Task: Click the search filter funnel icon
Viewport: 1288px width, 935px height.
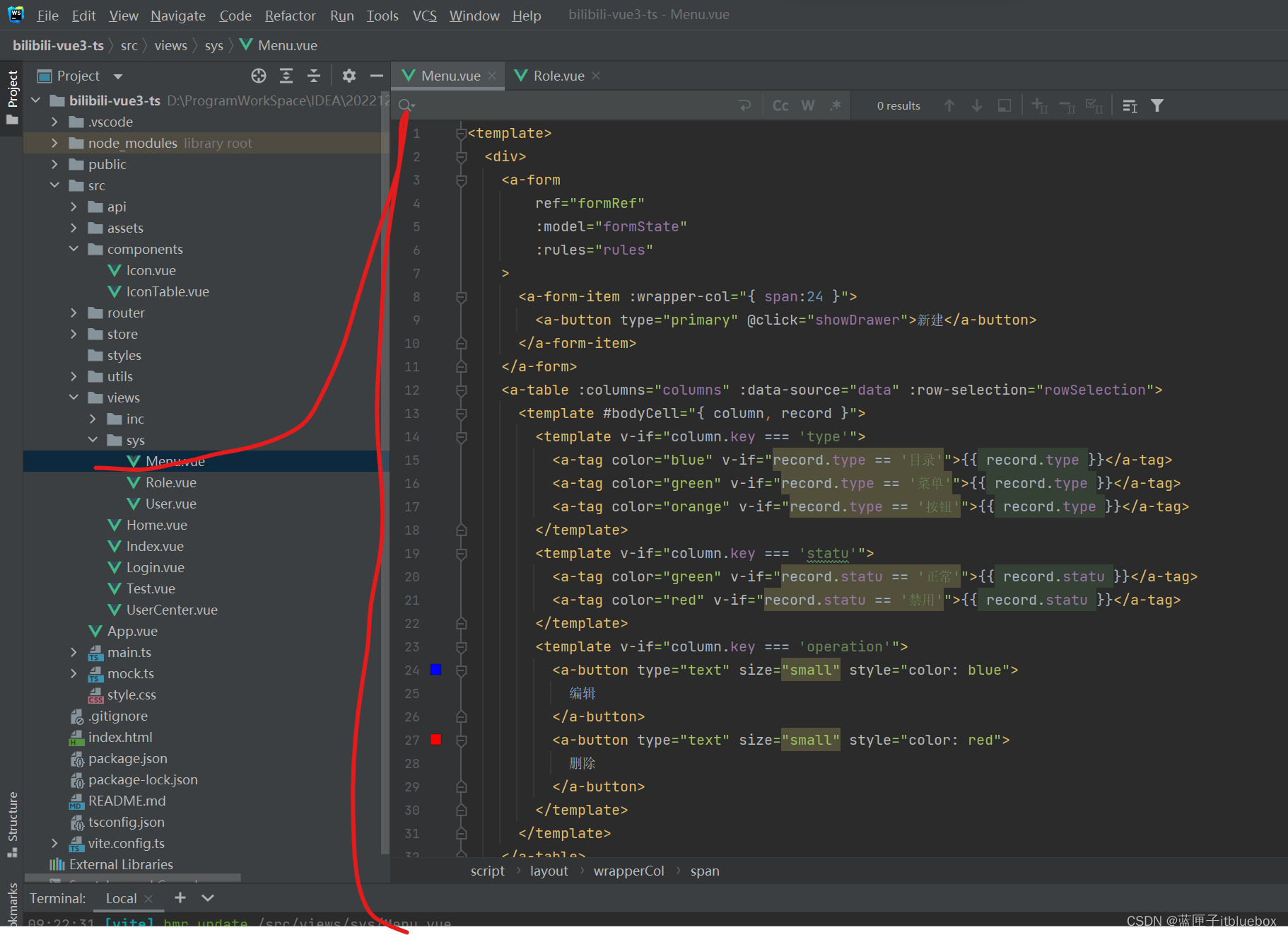Action: (1157, 105)
